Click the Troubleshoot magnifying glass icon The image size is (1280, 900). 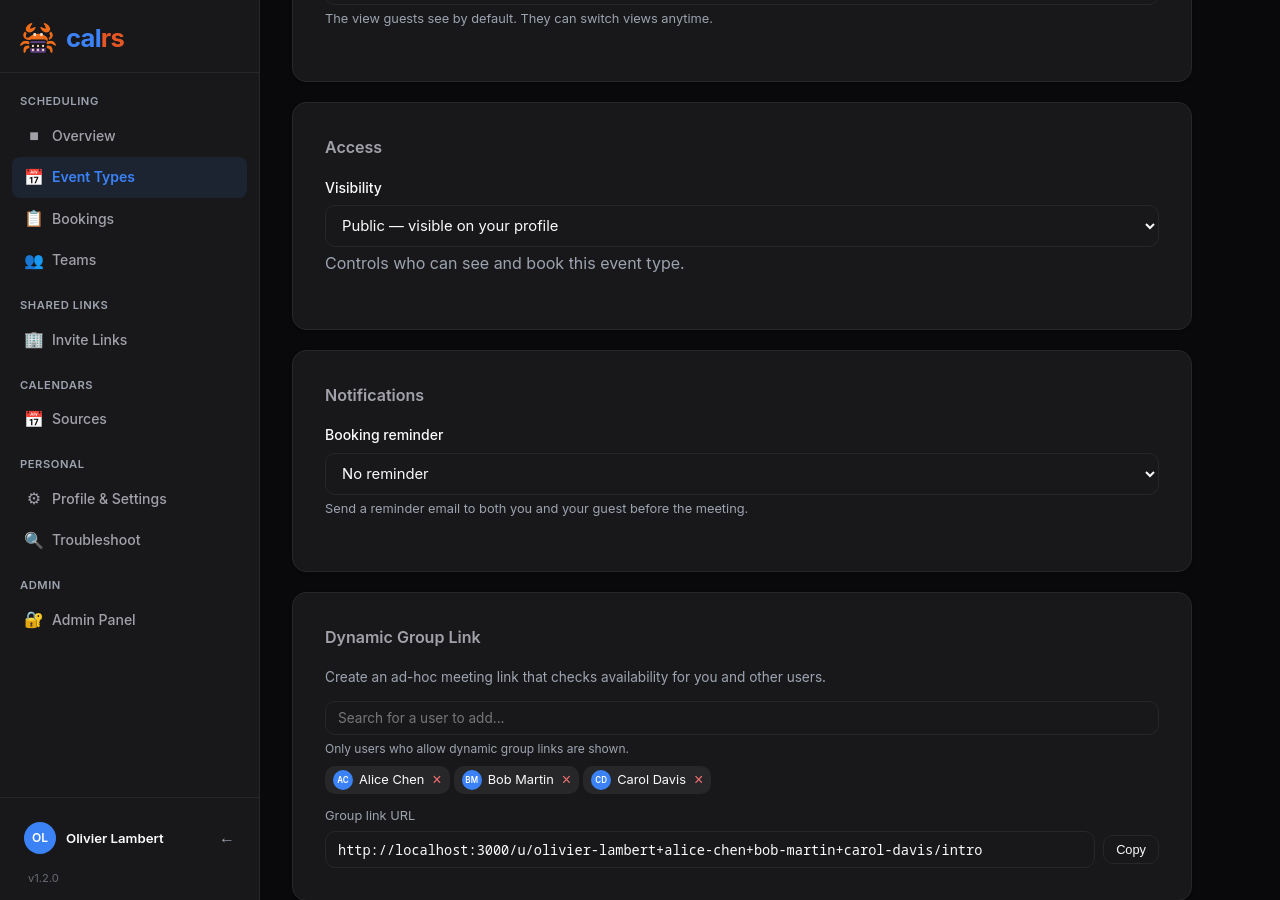coord(33,540)
